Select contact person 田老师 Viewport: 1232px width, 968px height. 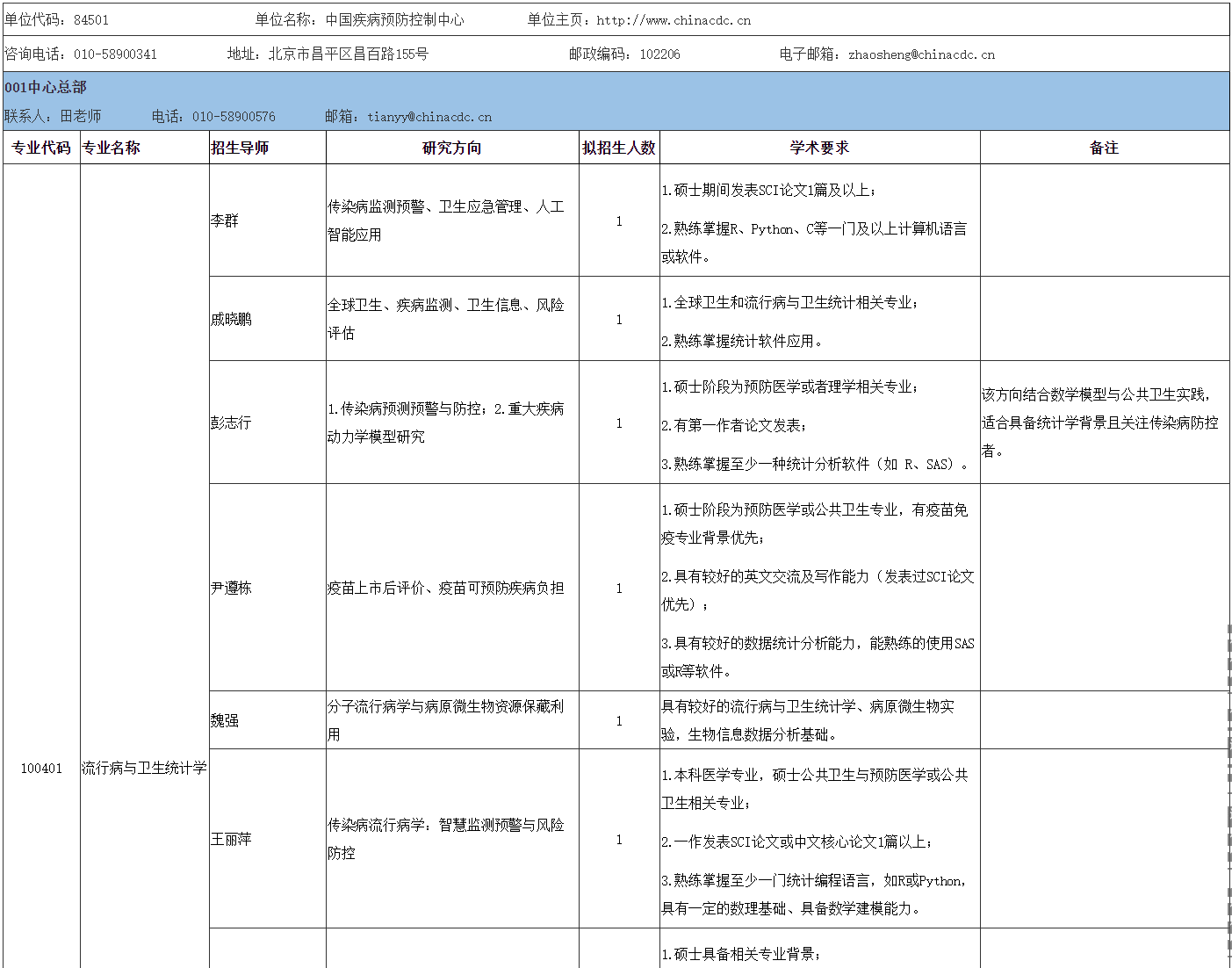coord(81,117)
